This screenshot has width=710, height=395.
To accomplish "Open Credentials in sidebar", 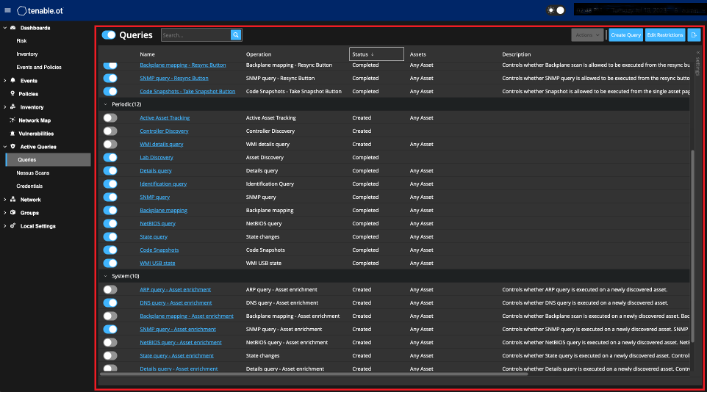I will pos(29,186).
